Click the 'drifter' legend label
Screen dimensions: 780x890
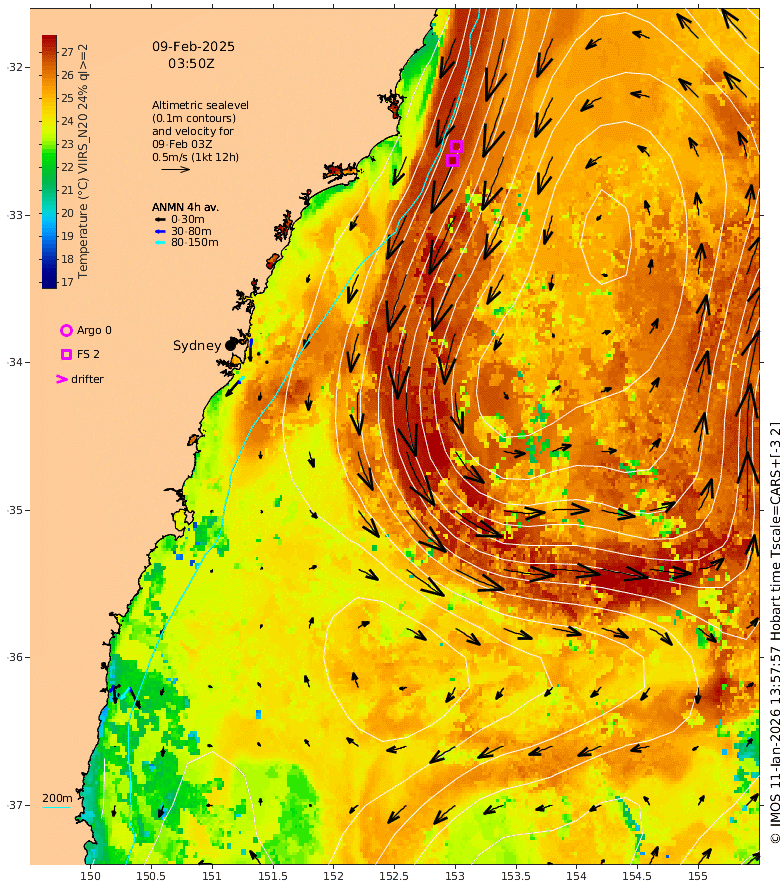click(x=87, y=379)
